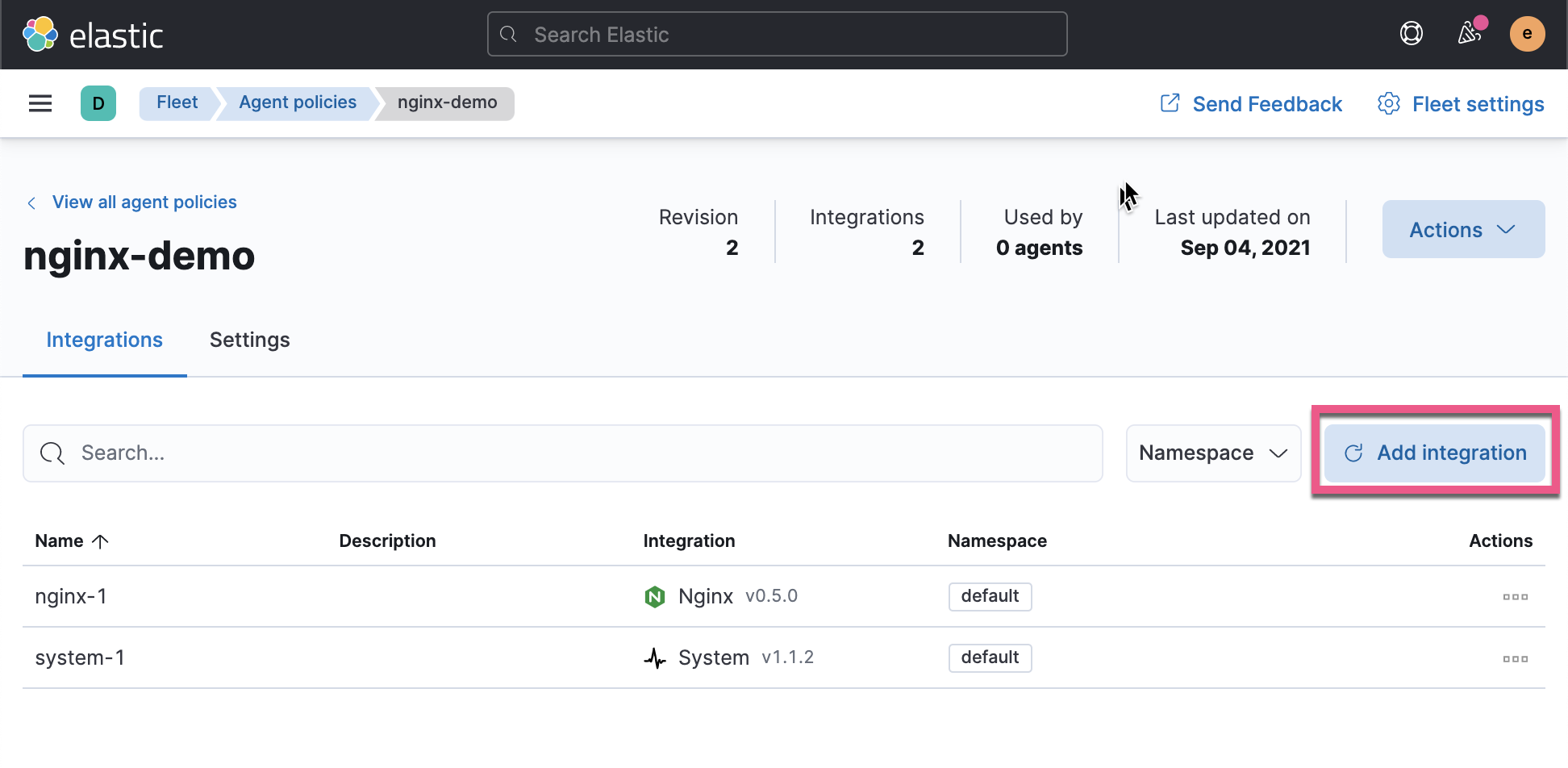Screen dimensions: 1568x768
Task: Click the Nginx integration logo
Action: coord(655,597)
